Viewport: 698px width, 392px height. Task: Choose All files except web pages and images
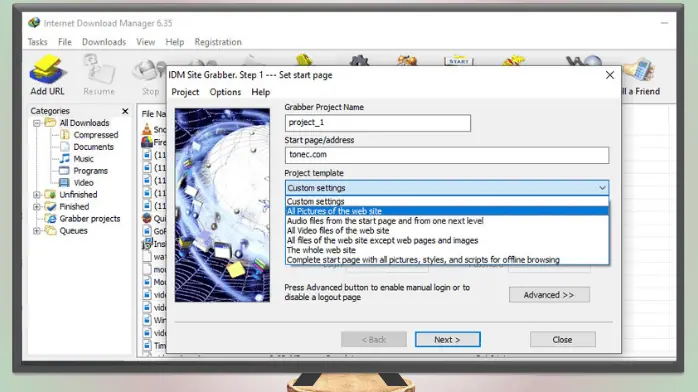tap(447, 240)
